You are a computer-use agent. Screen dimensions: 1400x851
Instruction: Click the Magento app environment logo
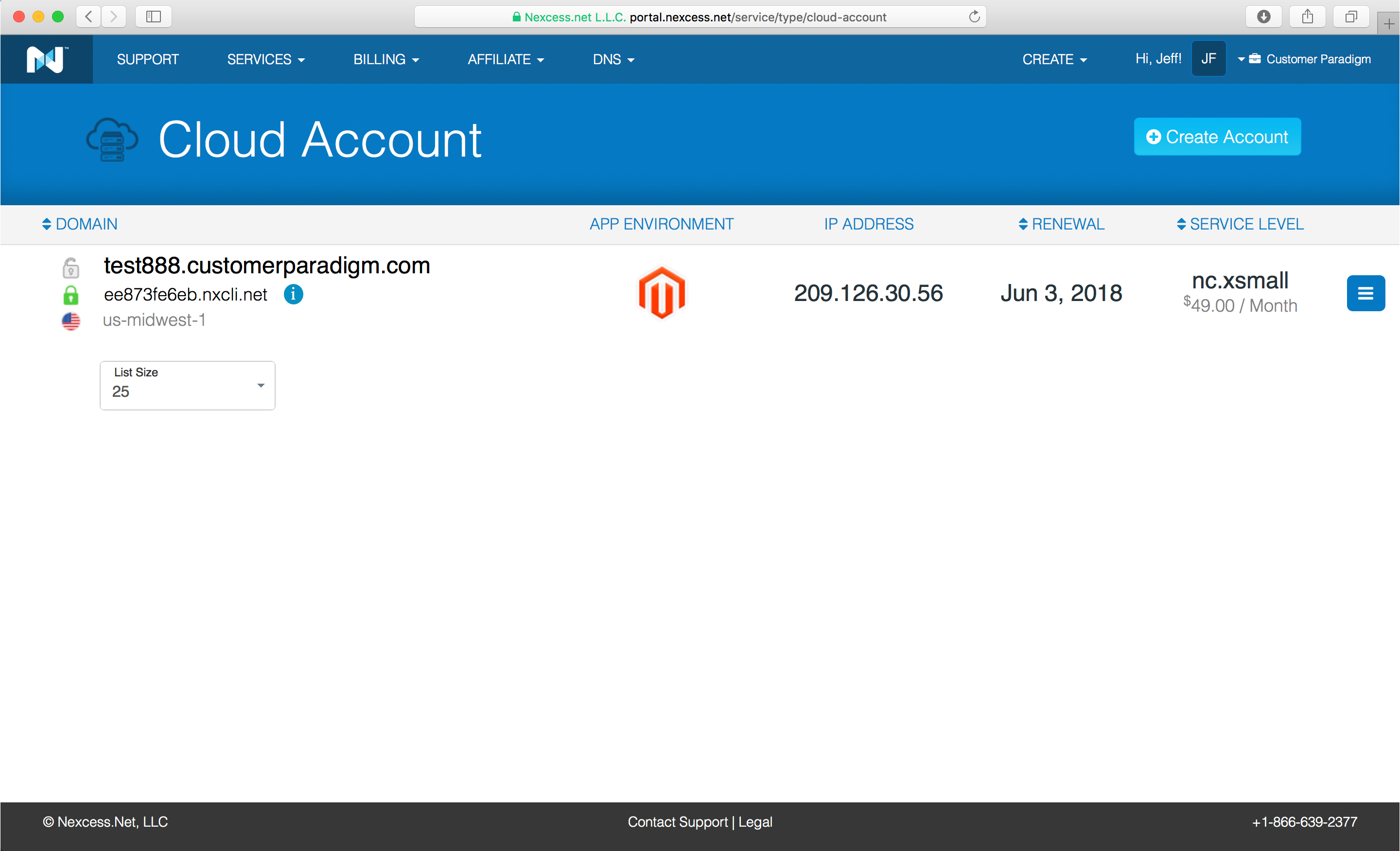point(662,293)
